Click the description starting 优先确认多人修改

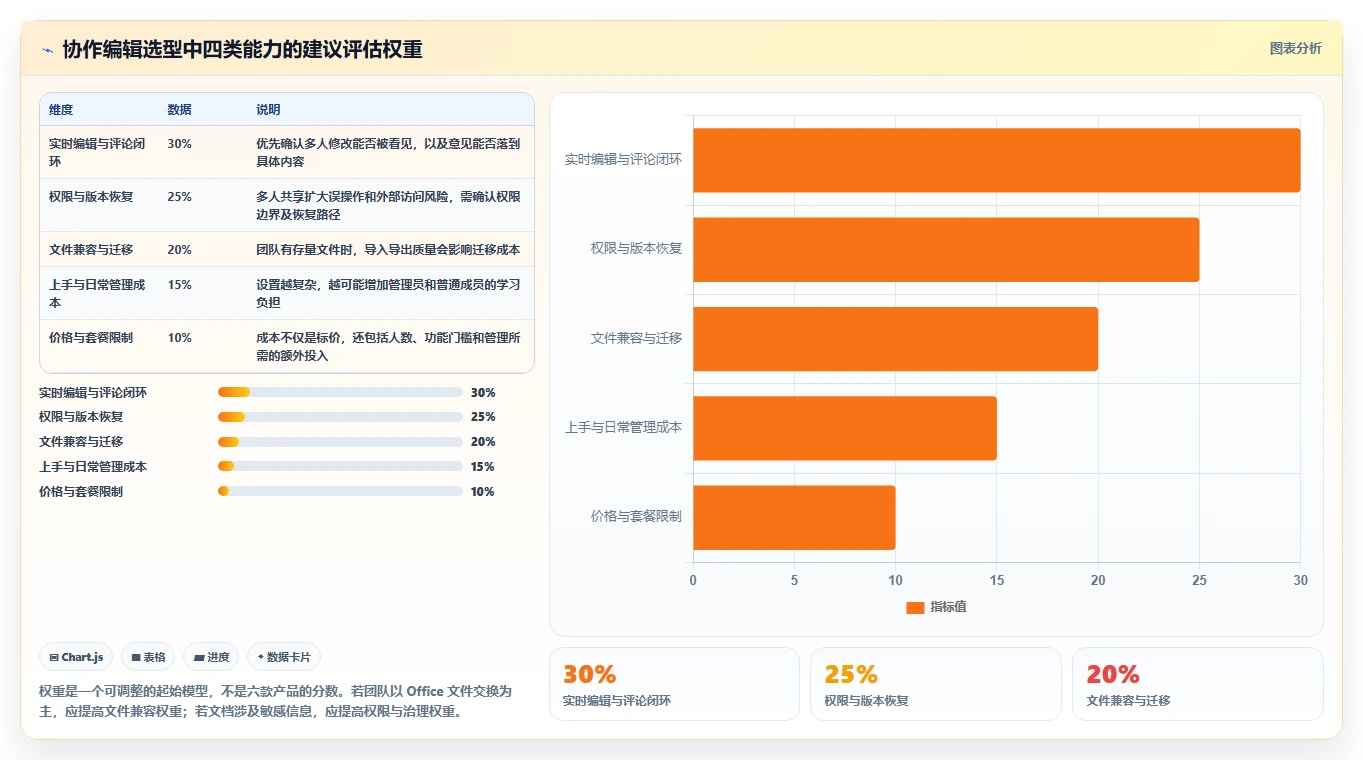(x=388, y=152)
